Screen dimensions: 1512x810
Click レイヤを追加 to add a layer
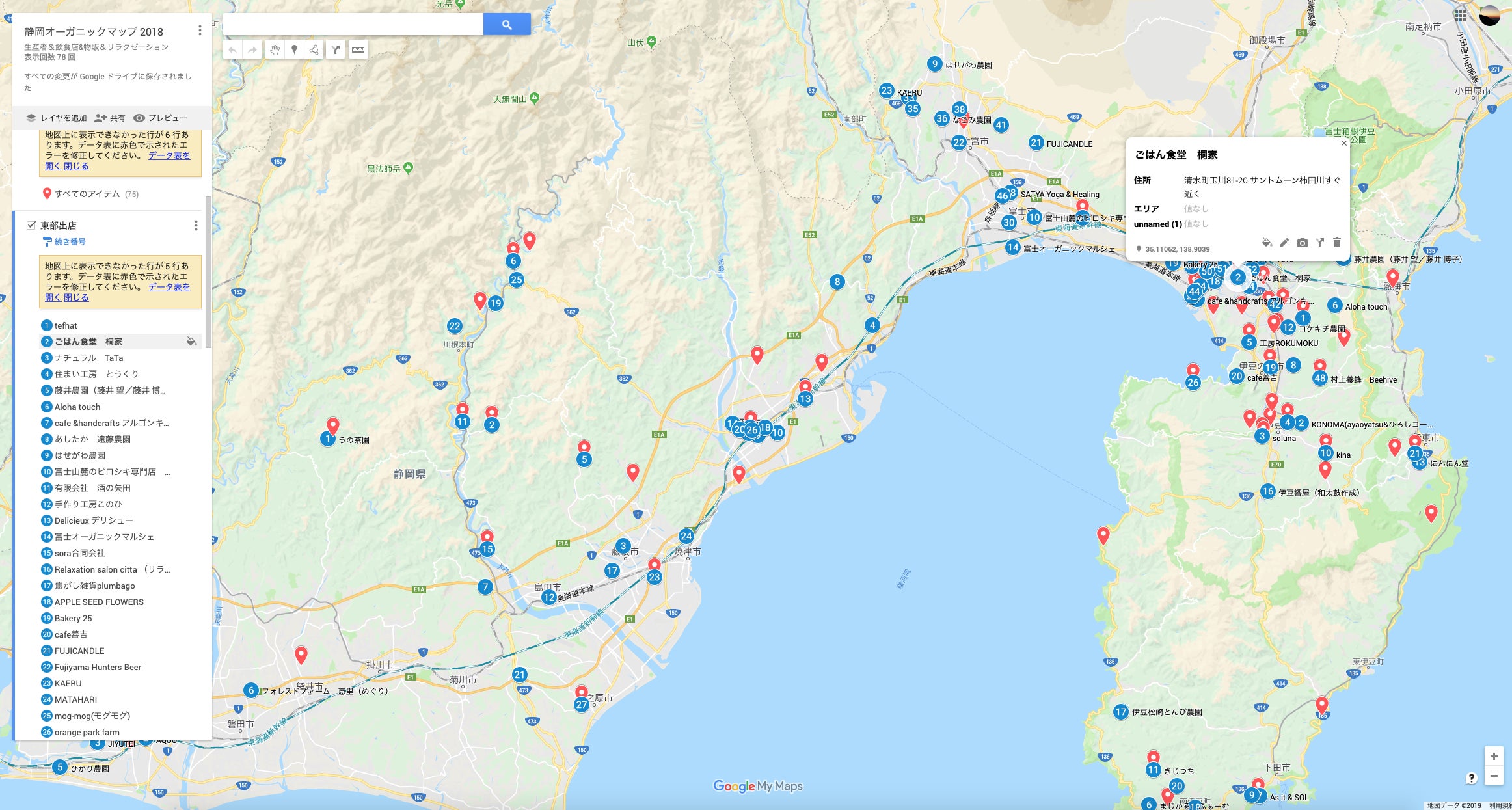57,118
